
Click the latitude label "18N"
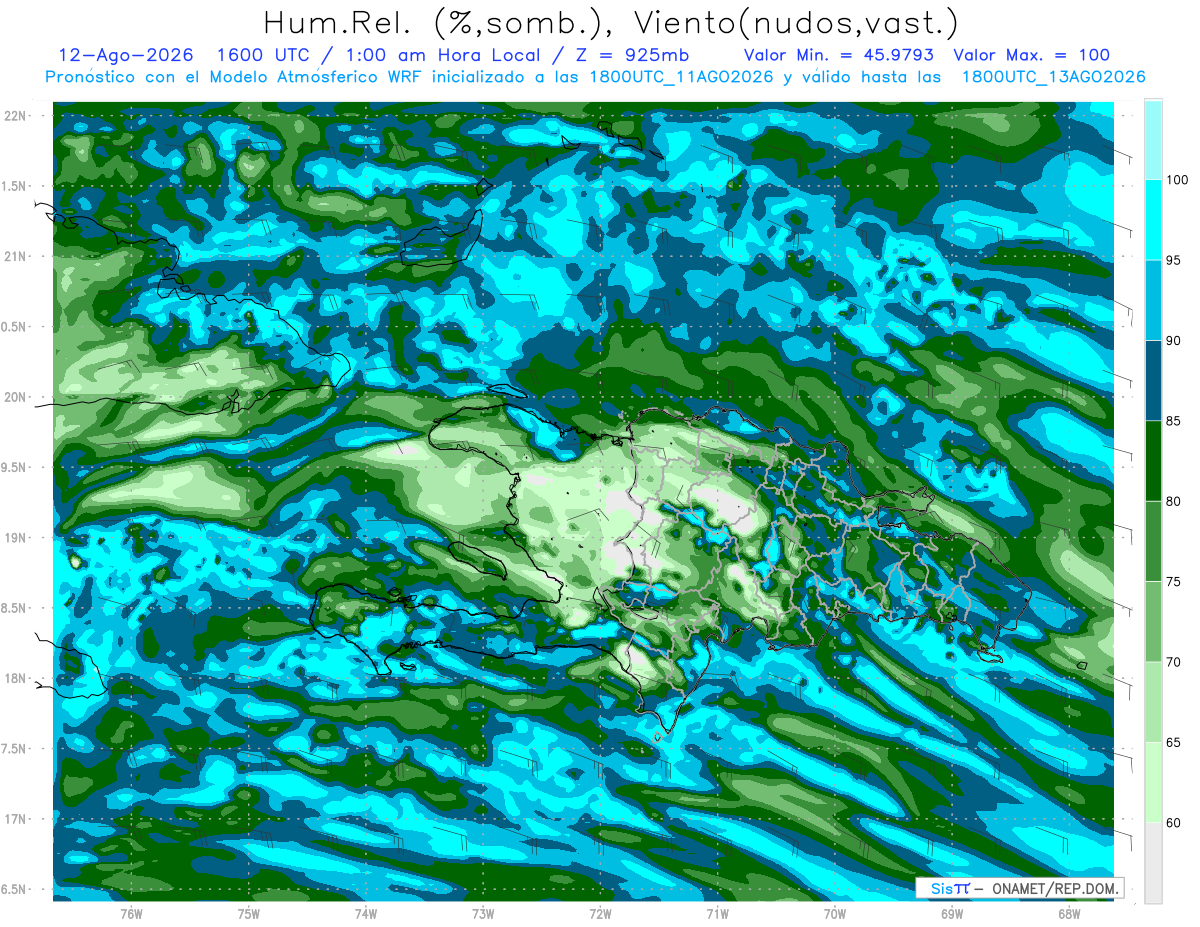tap(15, 678)
